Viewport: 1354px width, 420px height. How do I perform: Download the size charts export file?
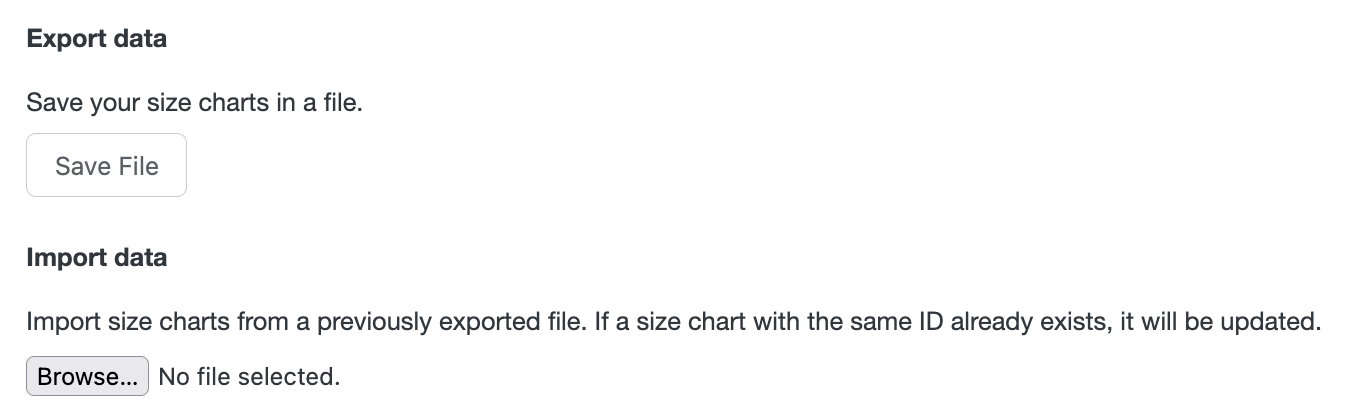[x=106, y=165]
